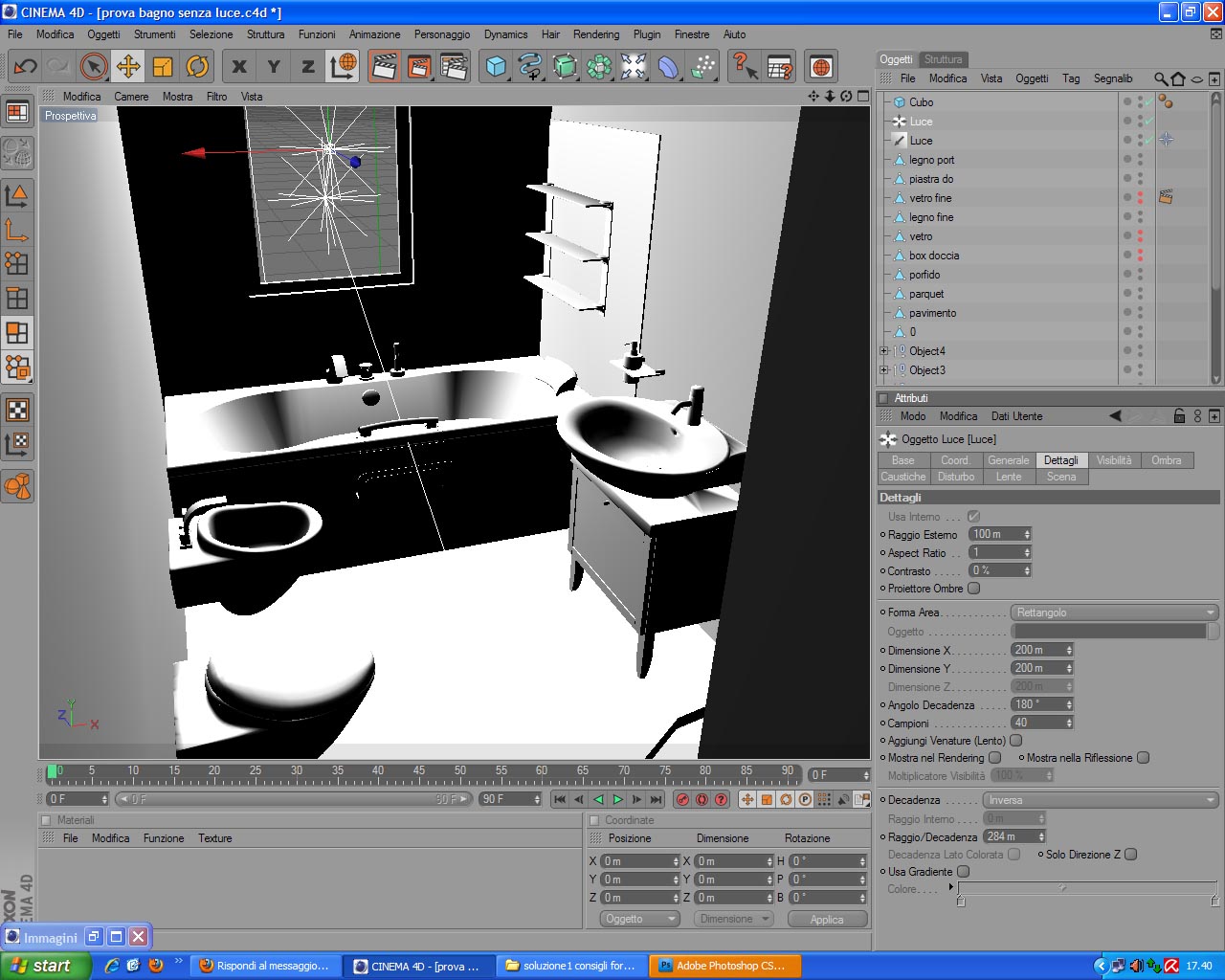
Task: Add a Cube primitive from the toolbar
Action: (496, 66)
